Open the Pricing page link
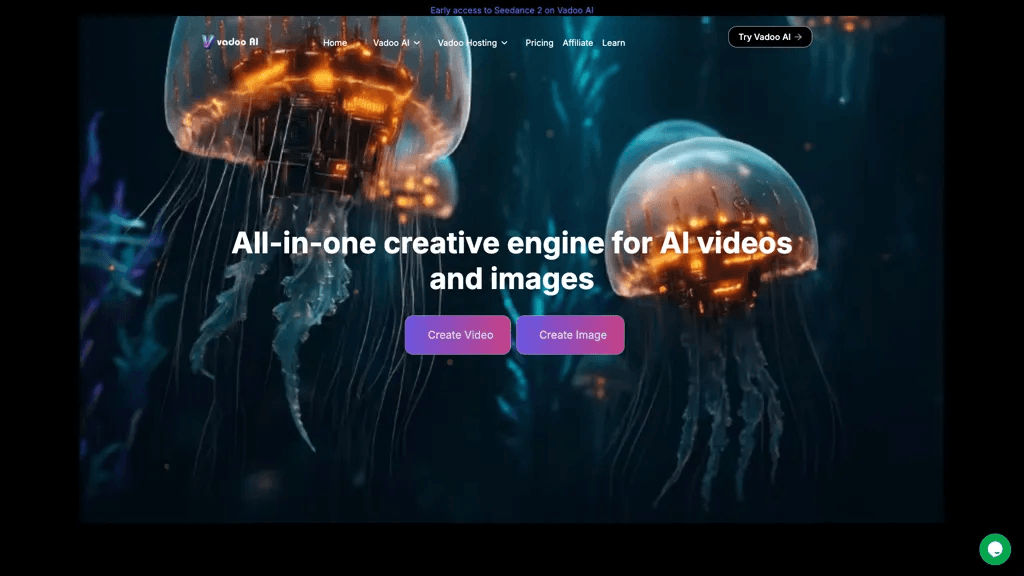The width and height of the screenshot is (1024, 576). (x=539, y=43)
